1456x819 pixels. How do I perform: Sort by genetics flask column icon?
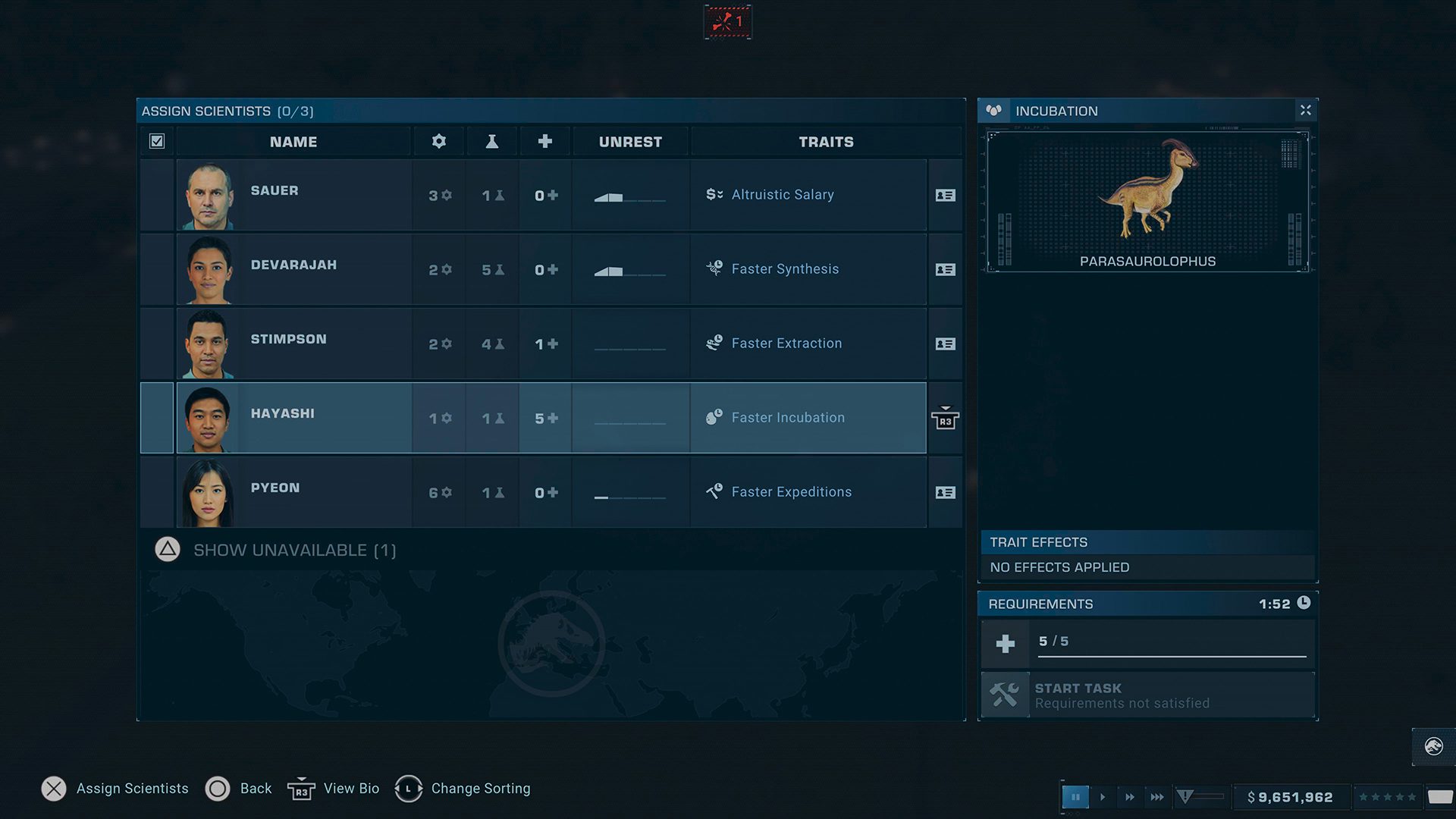tap(492, 141)
